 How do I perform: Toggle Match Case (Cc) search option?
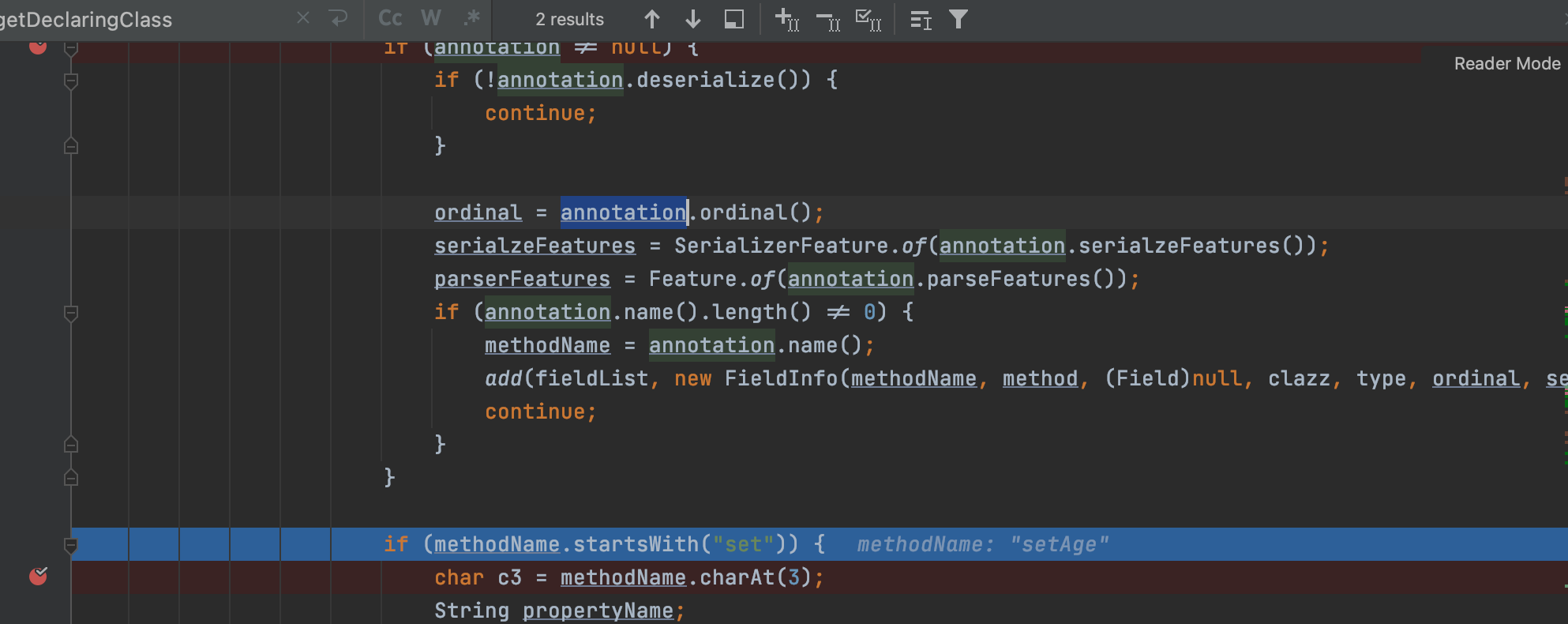390,18
